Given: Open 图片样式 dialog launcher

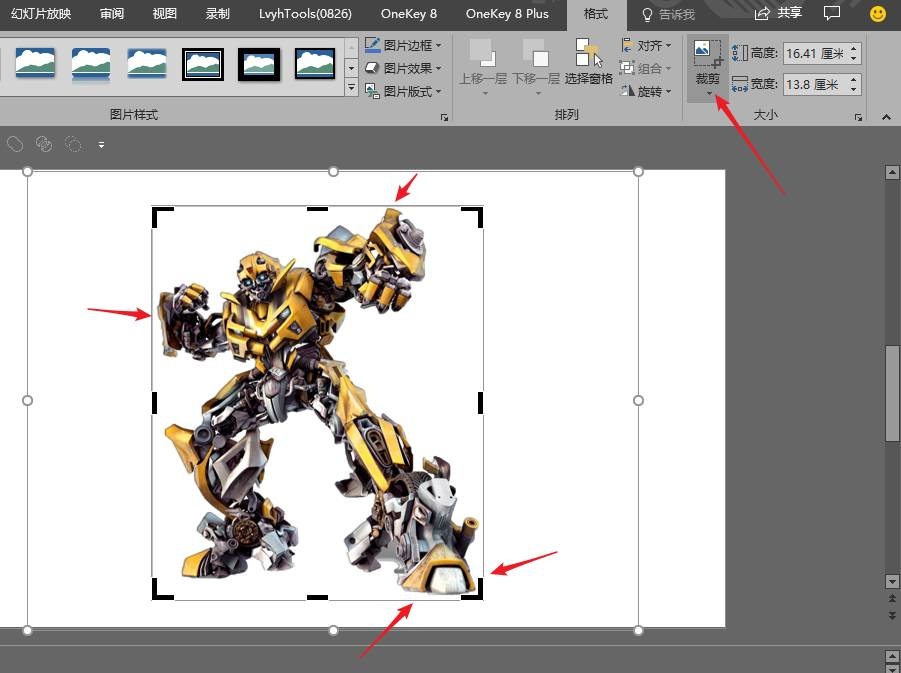Looking at the screenshot, I should [444, 117].
